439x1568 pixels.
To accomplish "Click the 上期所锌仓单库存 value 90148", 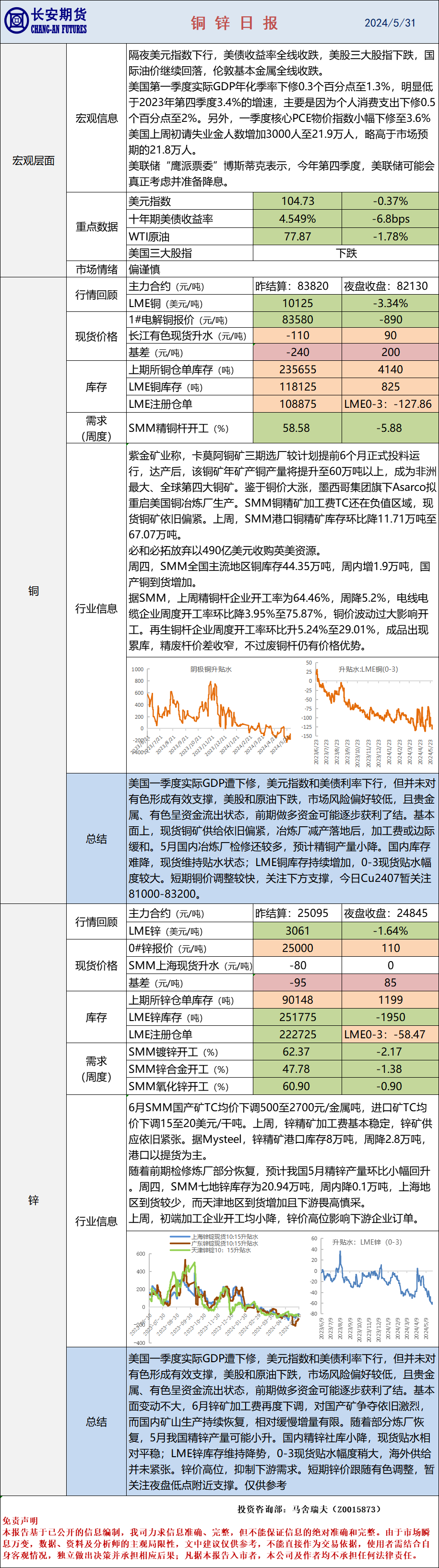I will (297, 1000).
